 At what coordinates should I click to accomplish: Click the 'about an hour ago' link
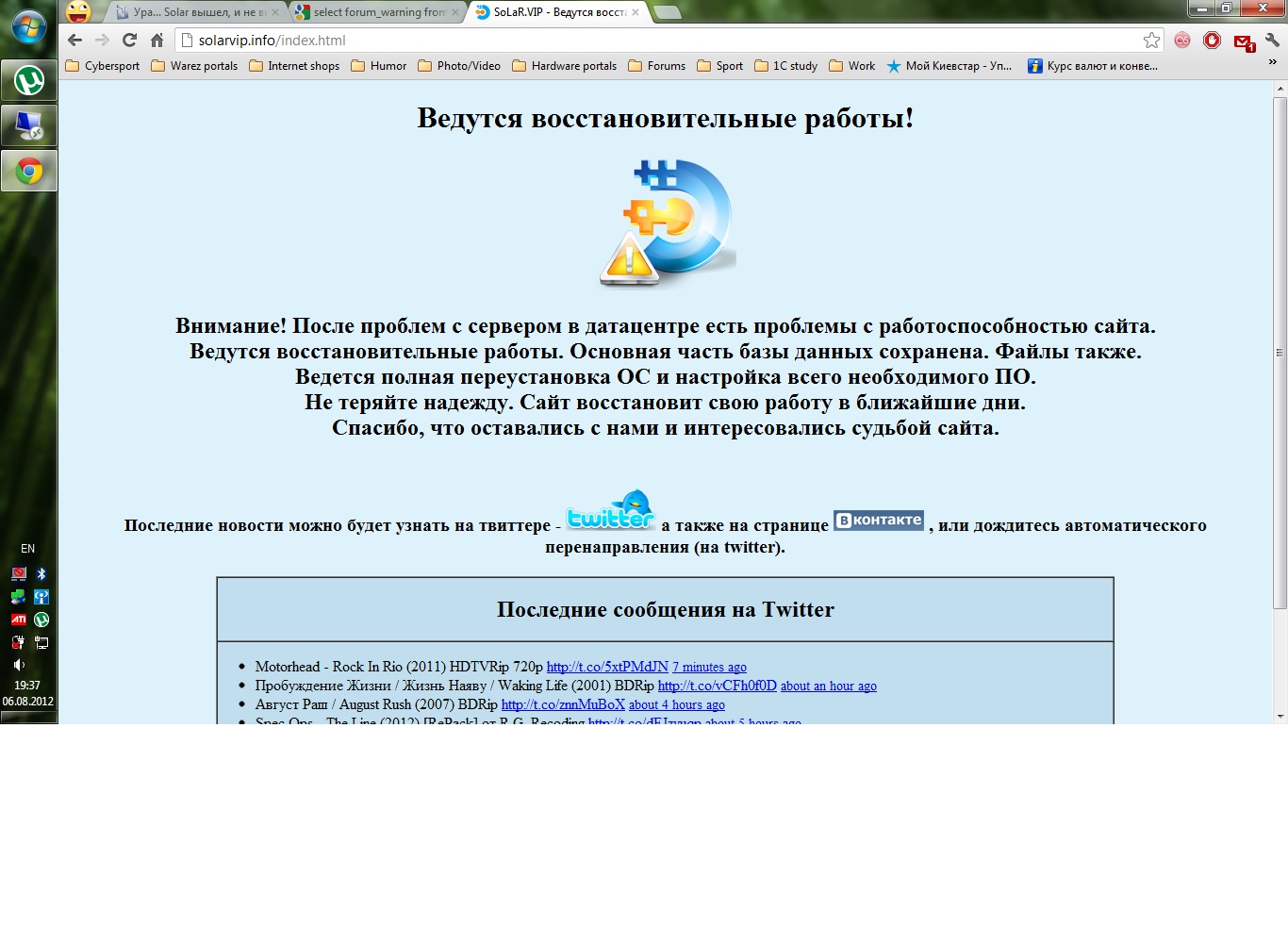point(828,686)
